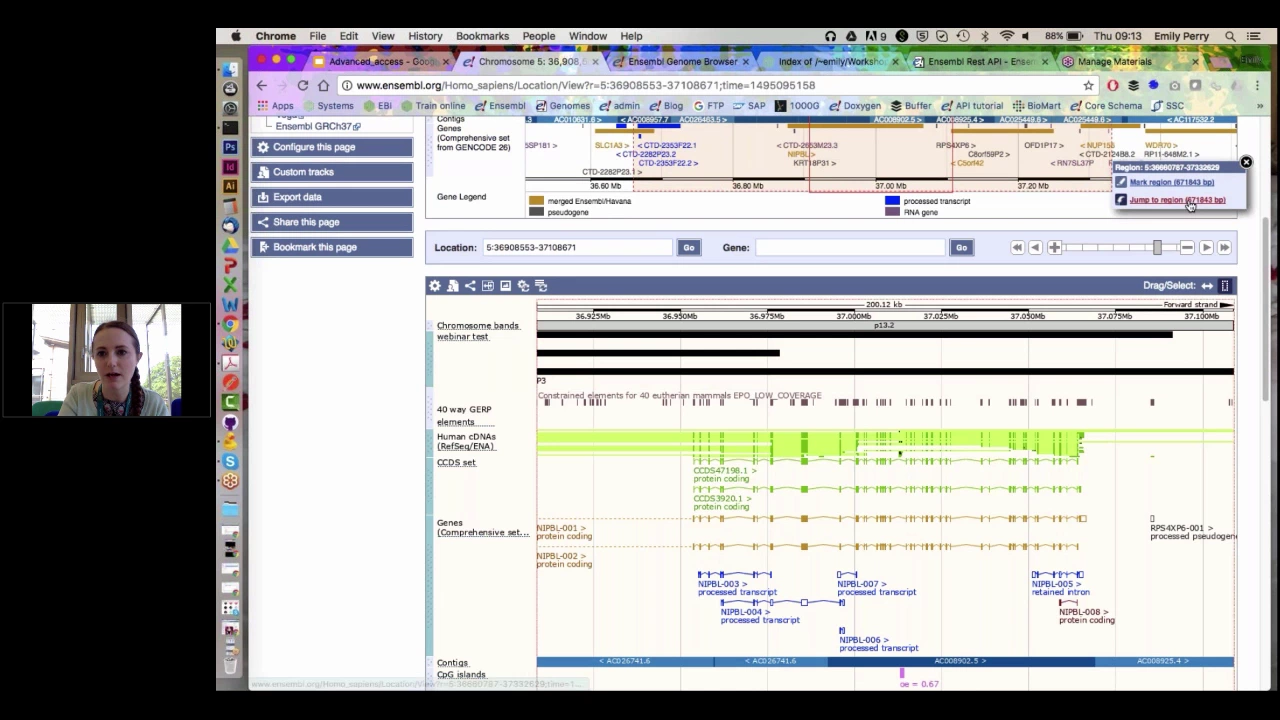Open the Core Schema bookmark

[1105, 106]
